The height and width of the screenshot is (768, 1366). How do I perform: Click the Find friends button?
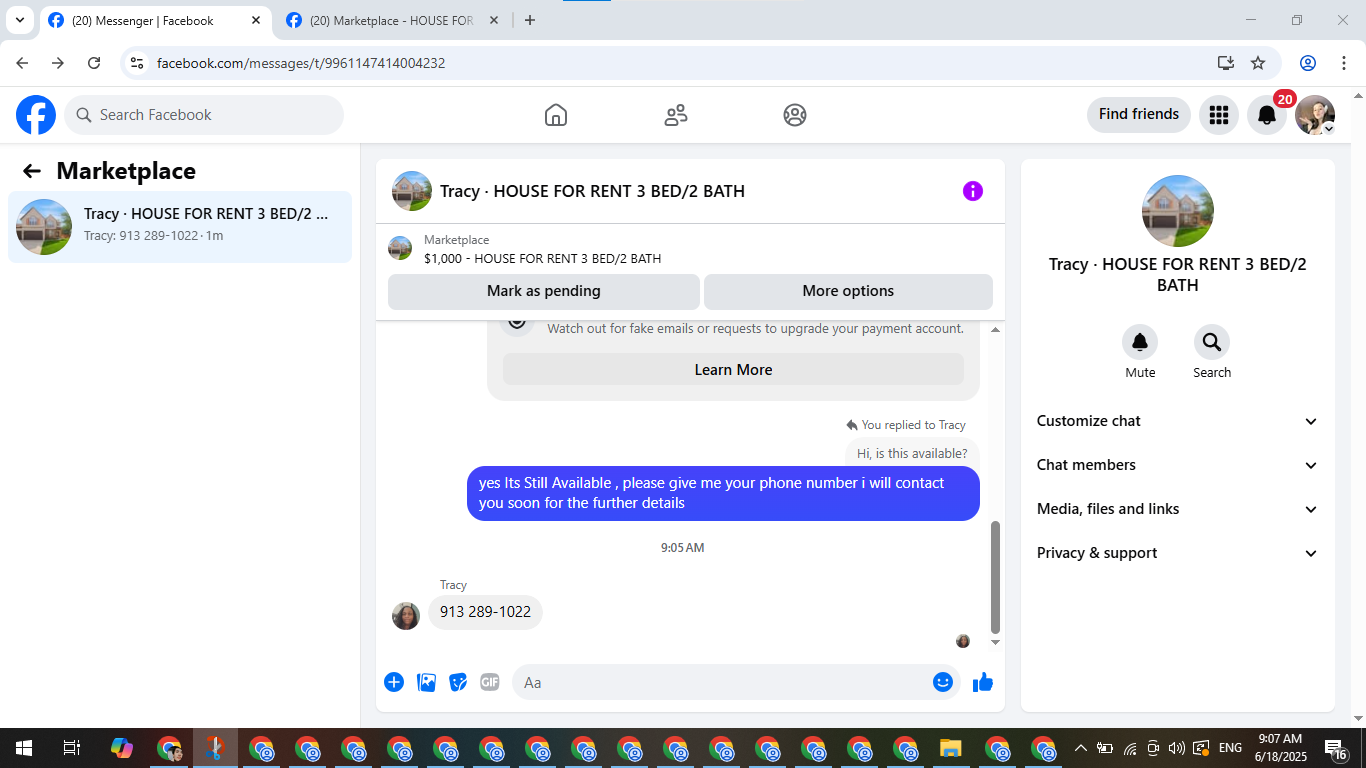click(1139, 114)
